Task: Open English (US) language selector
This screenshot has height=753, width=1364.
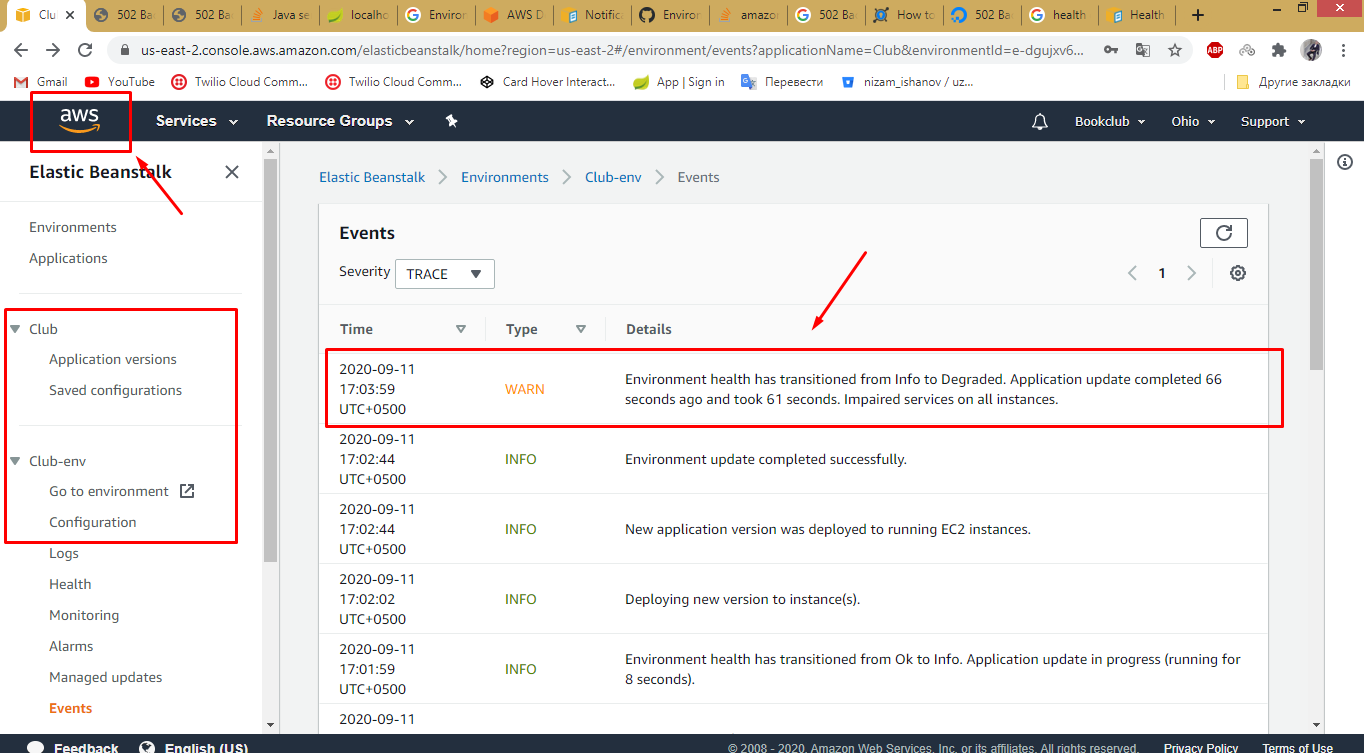Action: coord(194,746)
